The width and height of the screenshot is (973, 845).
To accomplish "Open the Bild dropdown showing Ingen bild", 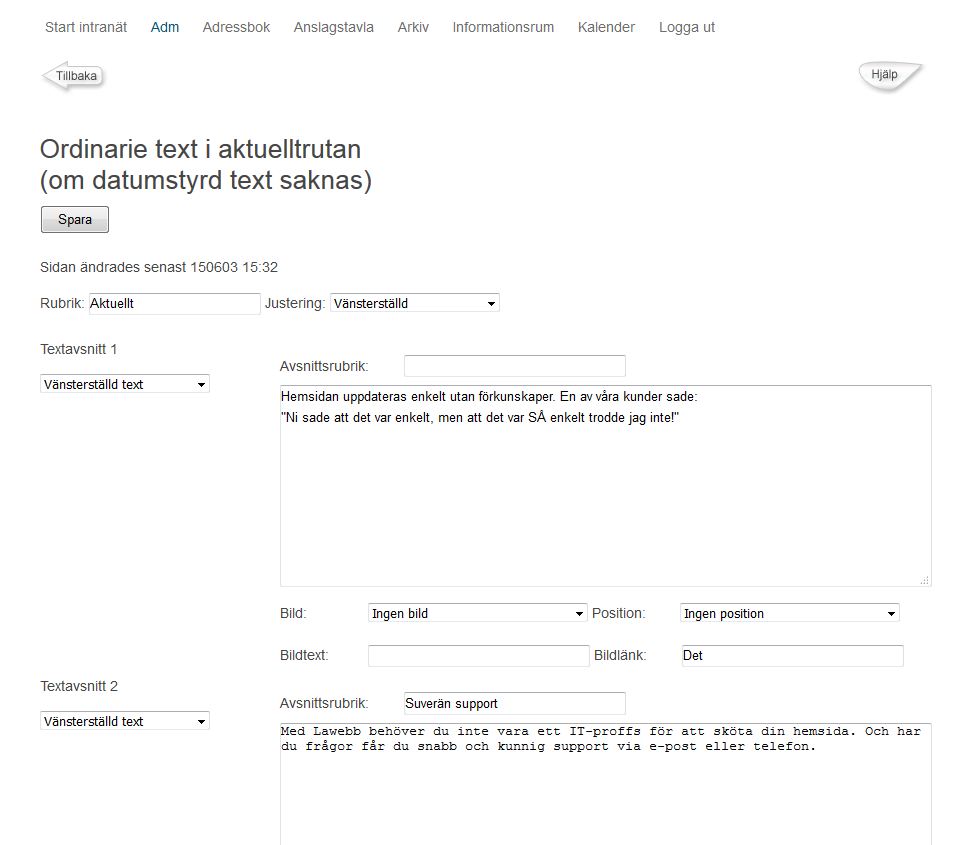I will [478, 613].
